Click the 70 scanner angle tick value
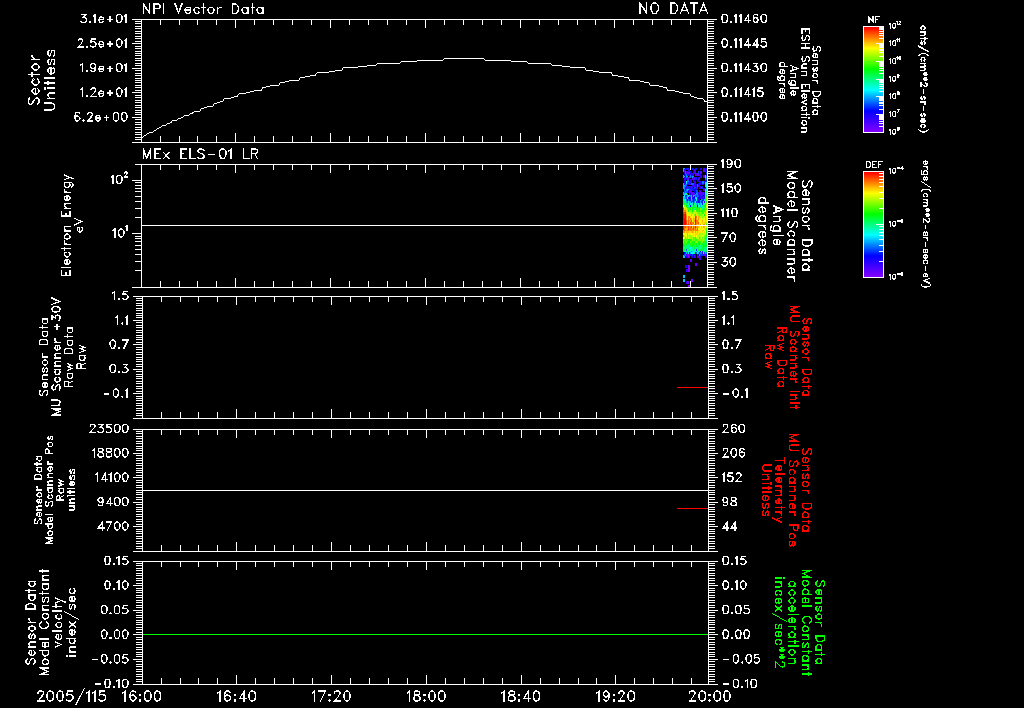The width and height of the screenshot is (1024, 708). 728,238
